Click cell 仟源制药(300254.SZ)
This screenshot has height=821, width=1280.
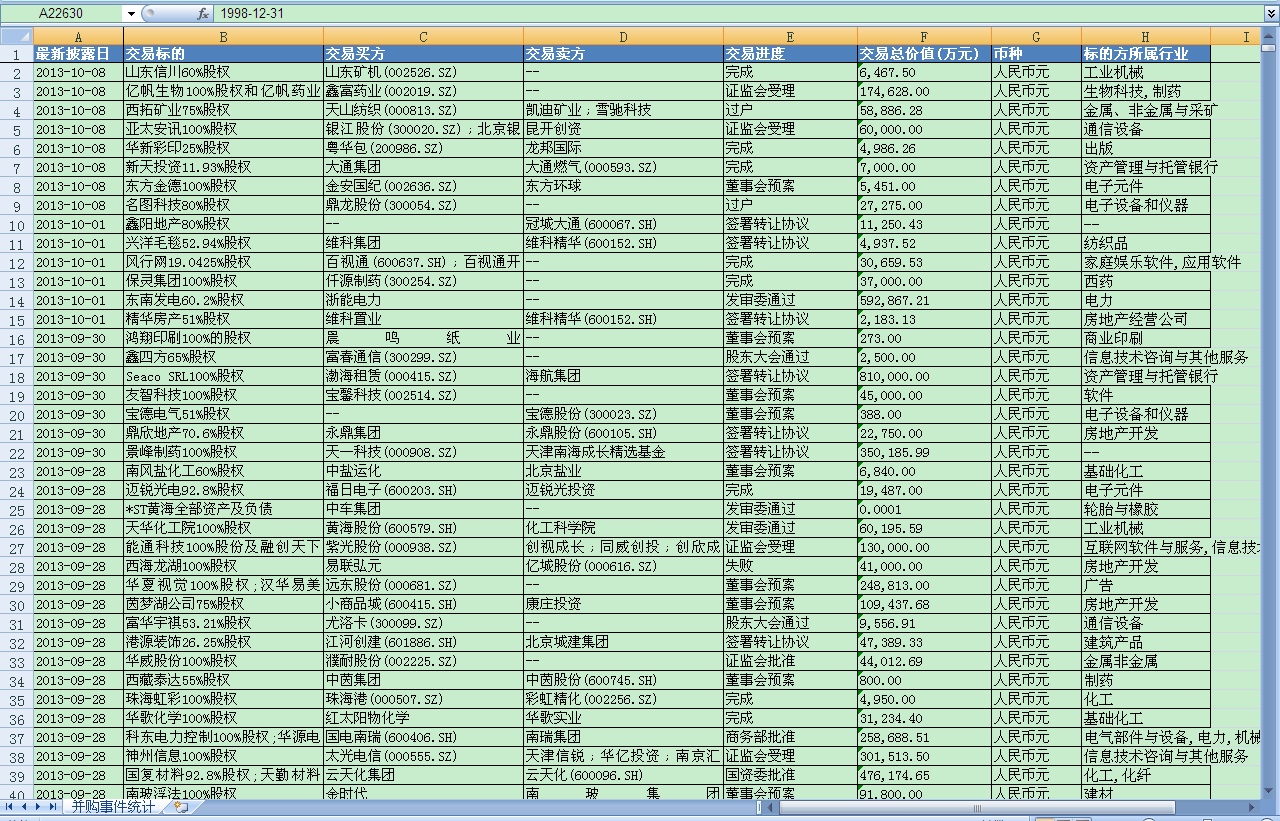click(x=423, y=282)
